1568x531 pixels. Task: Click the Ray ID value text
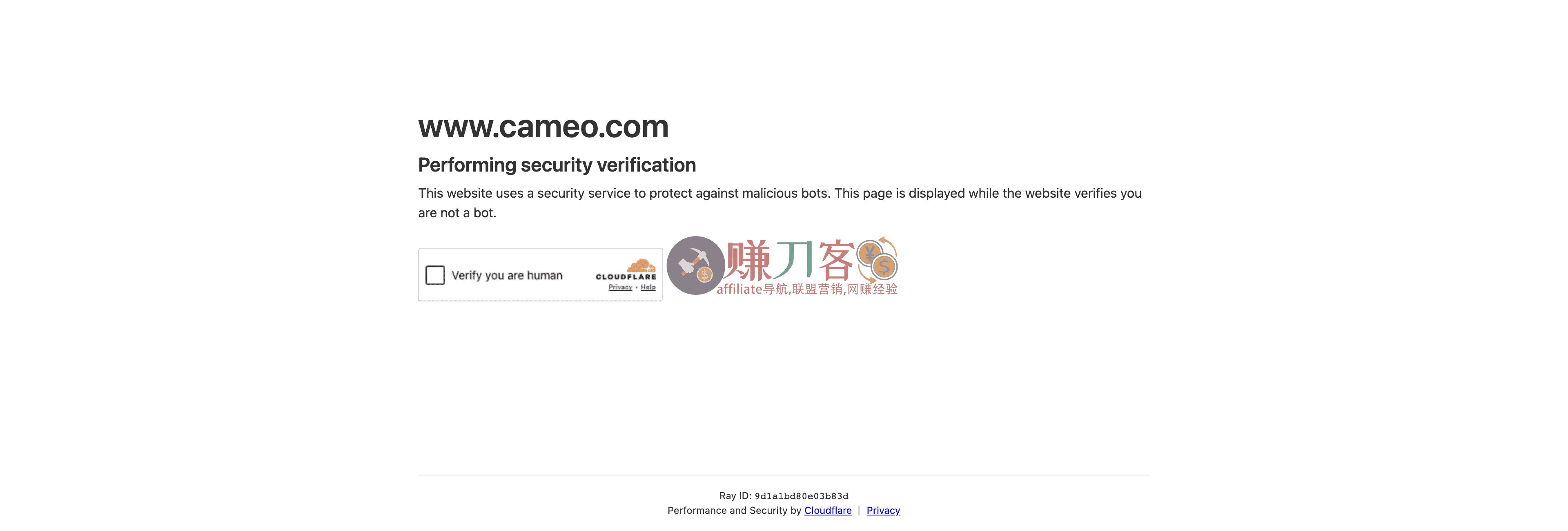tap(801, 496)
